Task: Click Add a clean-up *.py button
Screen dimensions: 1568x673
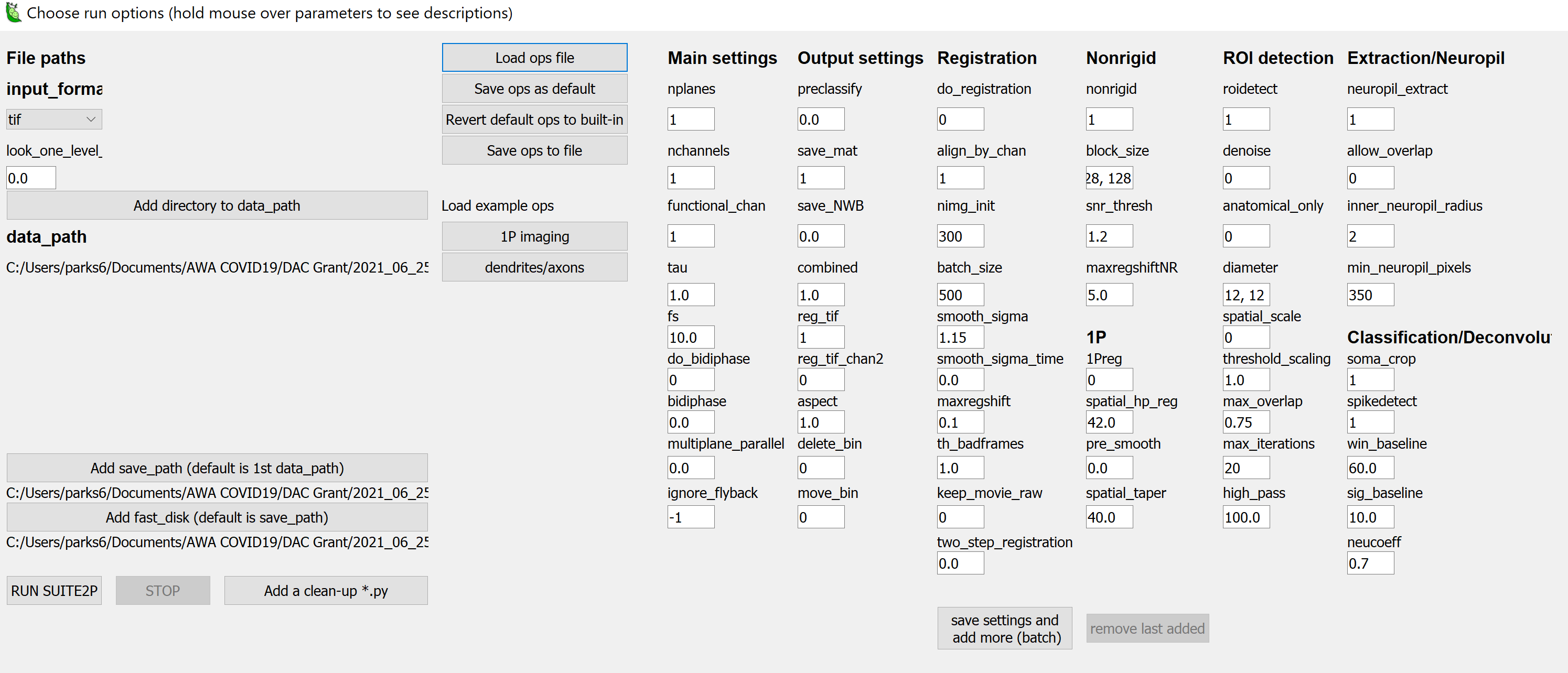Action: [326, 590]
